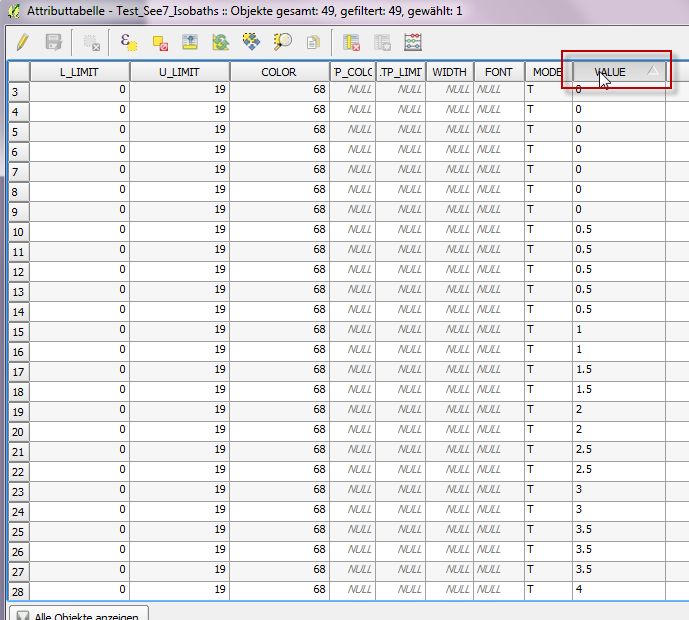The width and height of the screenshot is (689, 620).
Task: Open the field calculator (abacus icon)
Action: [413, 42]
